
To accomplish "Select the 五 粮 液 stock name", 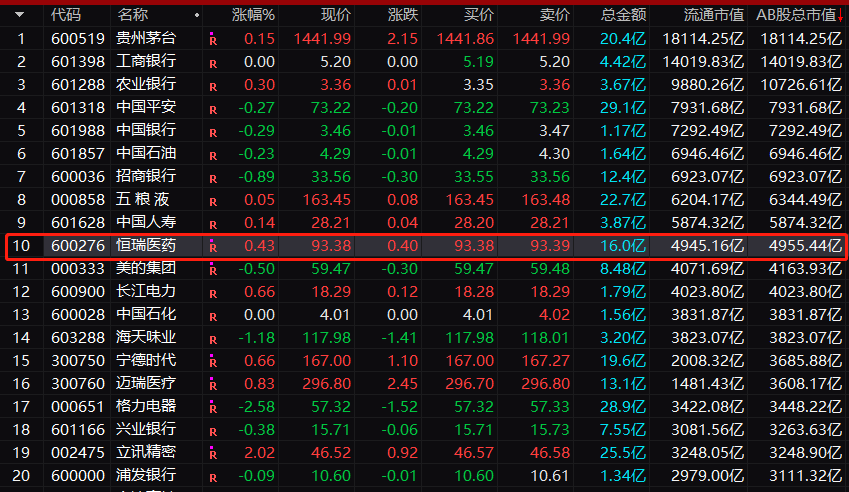I will point(146,199).
